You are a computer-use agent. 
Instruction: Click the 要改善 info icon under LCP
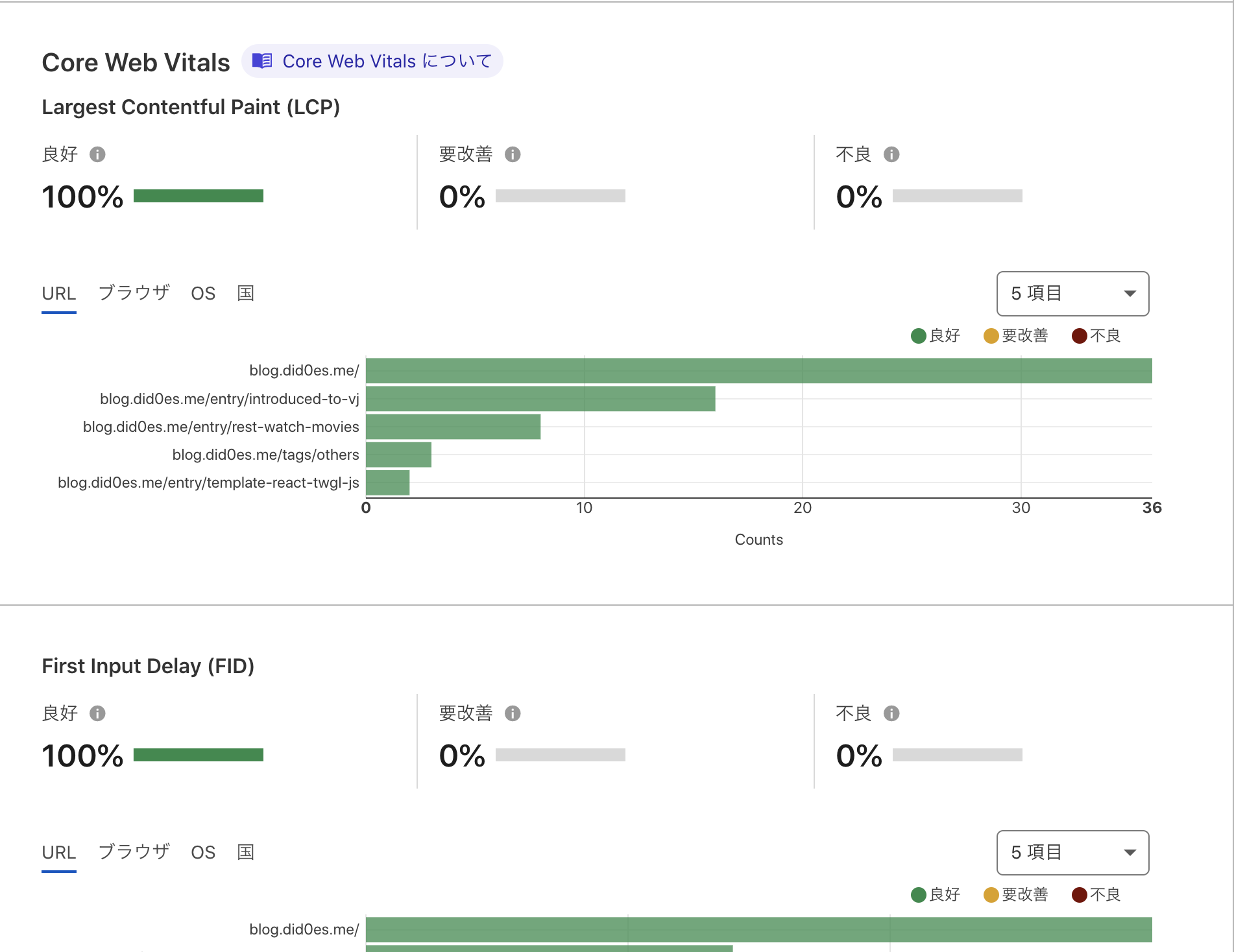514,154
